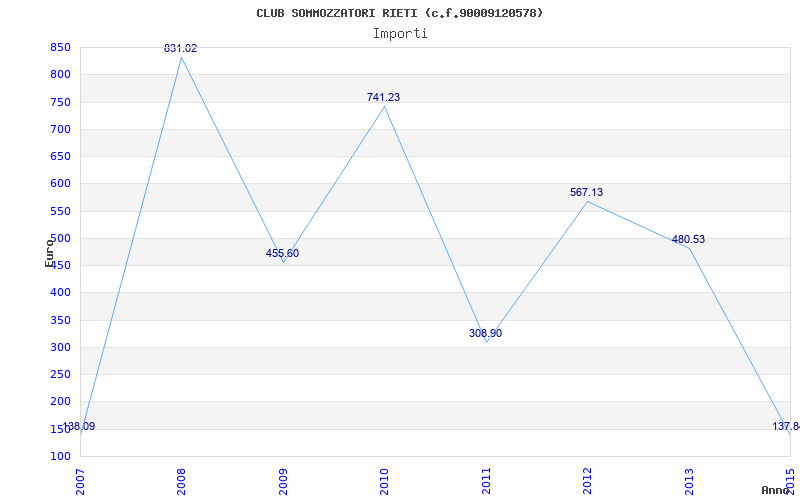Click the y-axis value 600
This screenshot has width=800, height=500.
60,184
